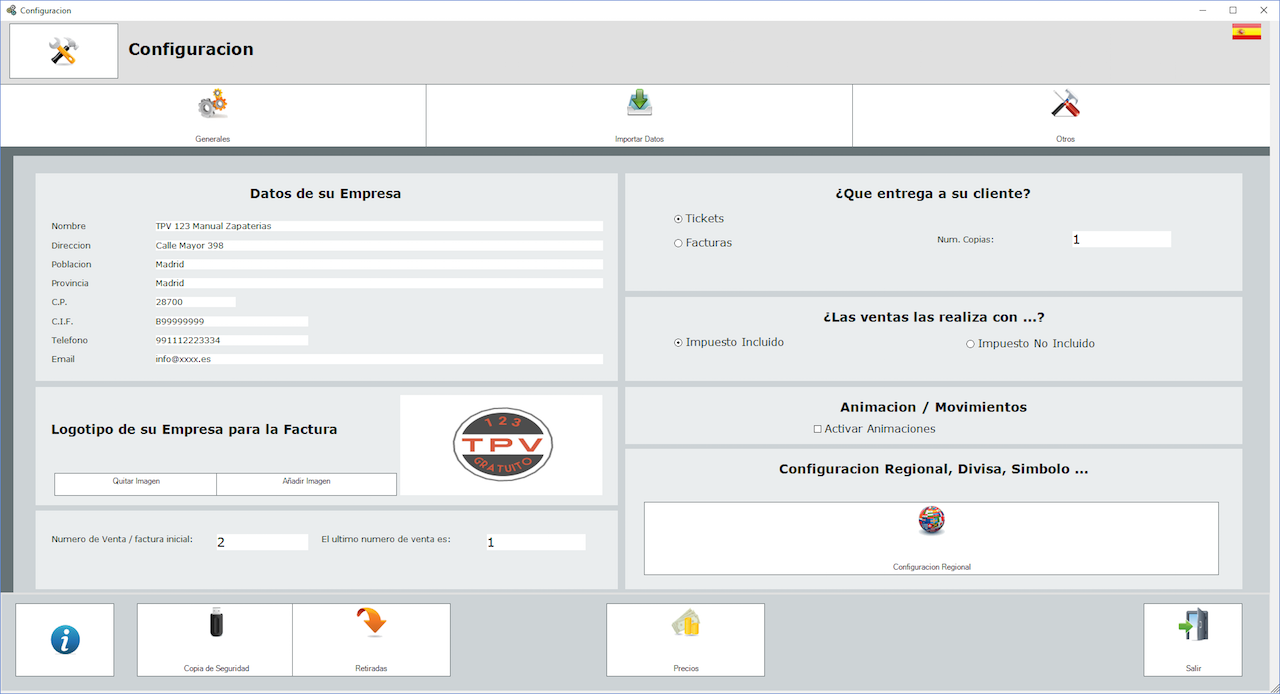Screen dimensions: 1280x694
Task: Select the Facturas radio option
Action: (x=679, y=243)
